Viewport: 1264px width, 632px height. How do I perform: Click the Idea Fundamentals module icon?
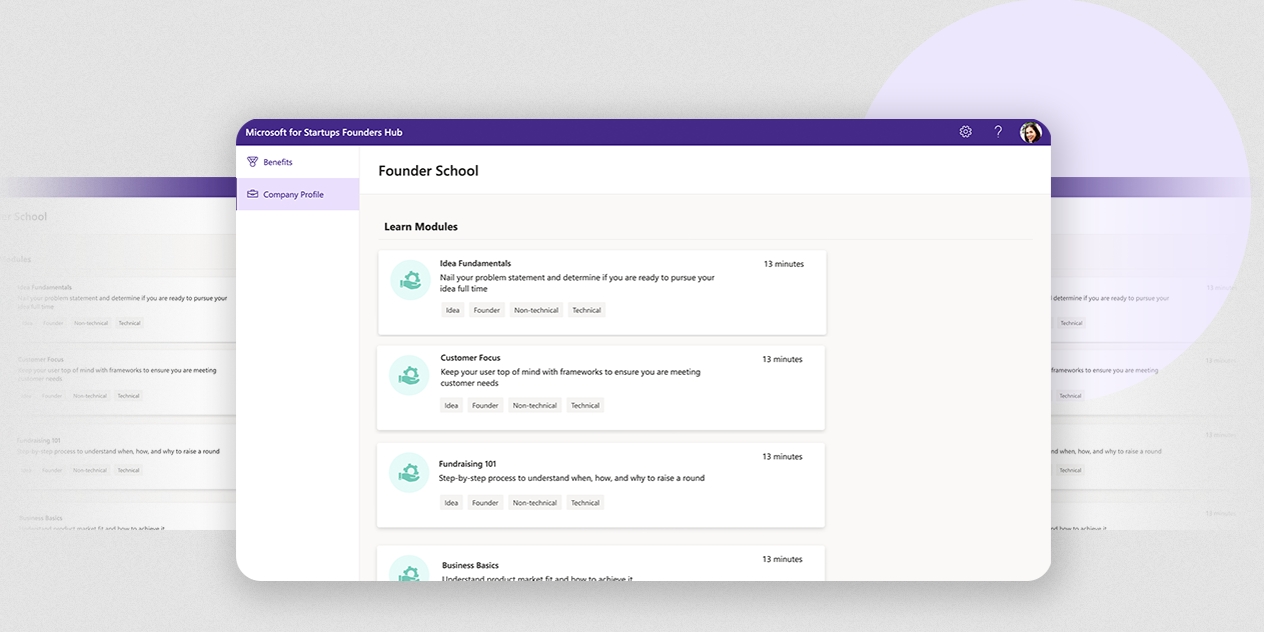410,280
